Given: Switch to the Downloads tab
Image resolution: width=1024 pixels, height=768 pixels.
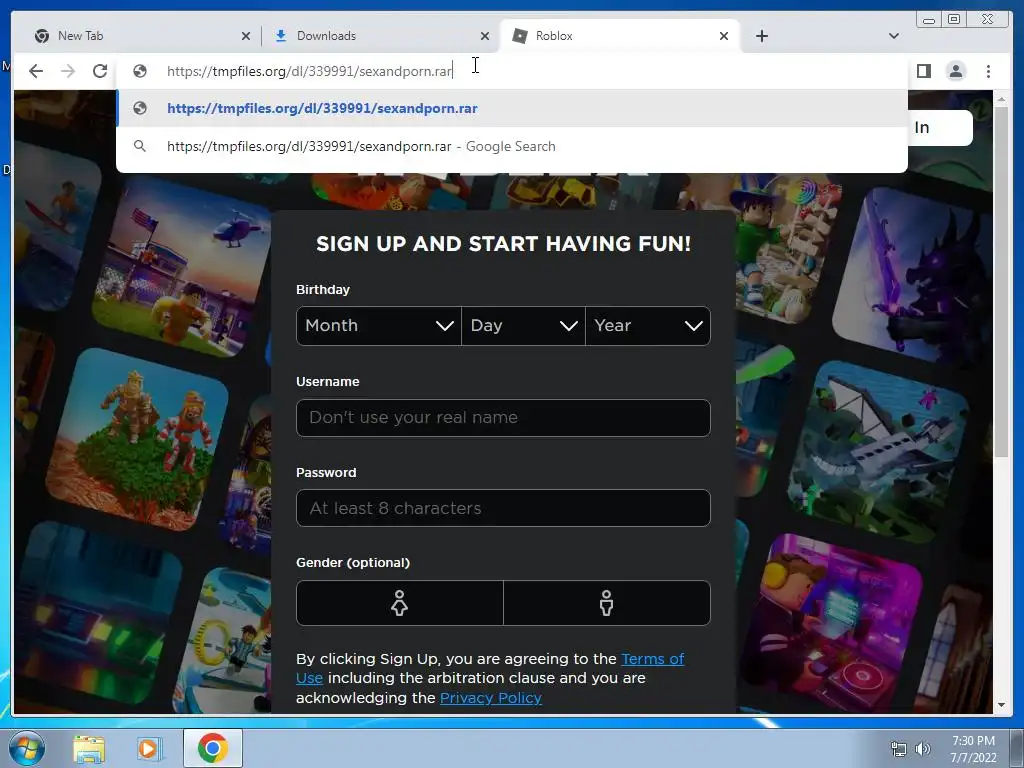Looking at the screenshot, I should (x=379, y=36).
